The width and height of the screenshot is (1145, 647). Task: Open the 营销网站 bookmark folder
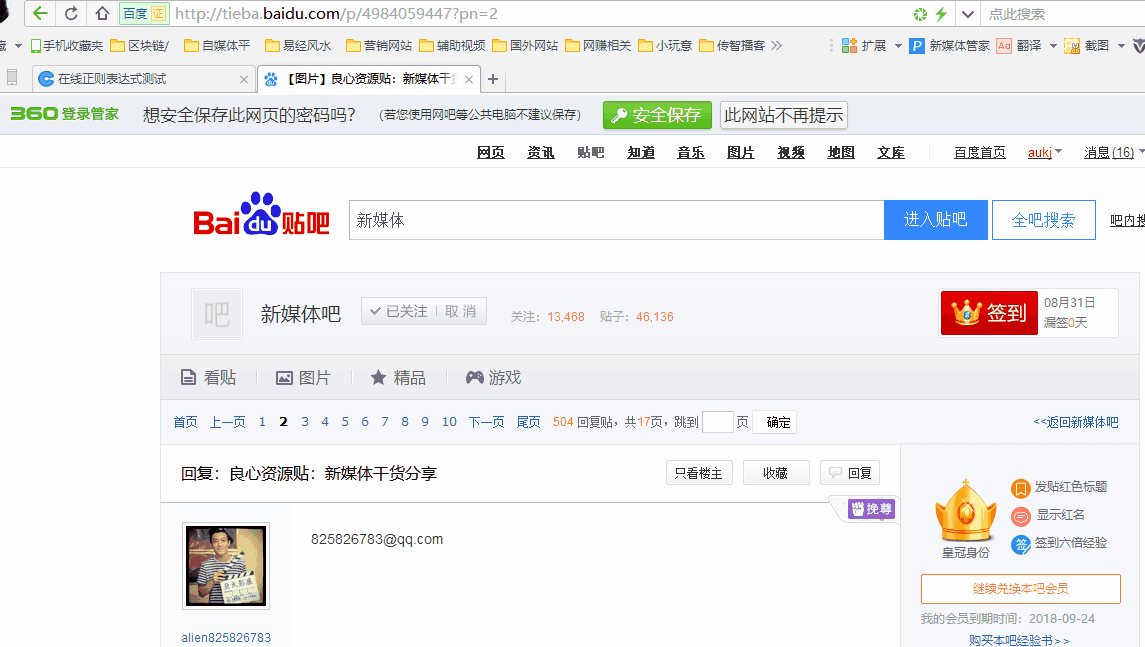379,46
